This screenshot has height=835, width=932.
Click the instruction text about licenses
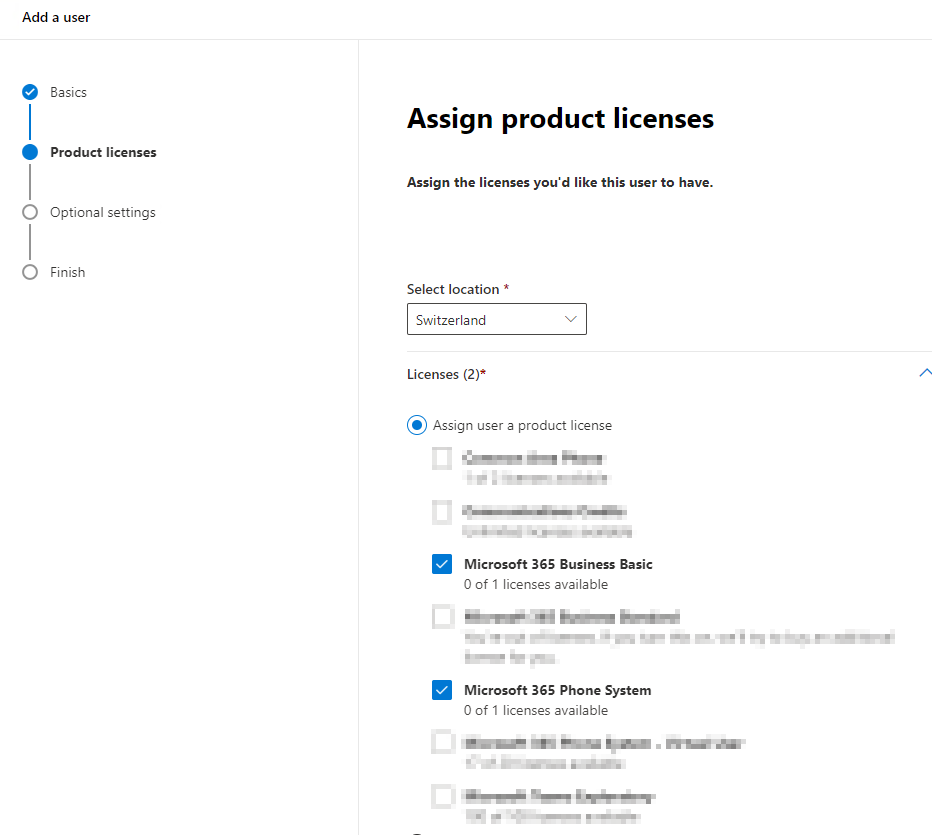point(560,182)
